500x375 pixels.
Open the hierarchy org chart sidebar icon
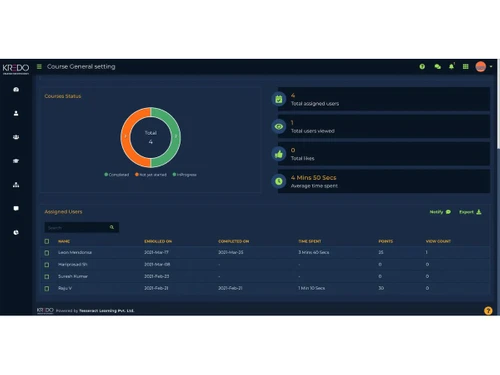click(16, 185)
